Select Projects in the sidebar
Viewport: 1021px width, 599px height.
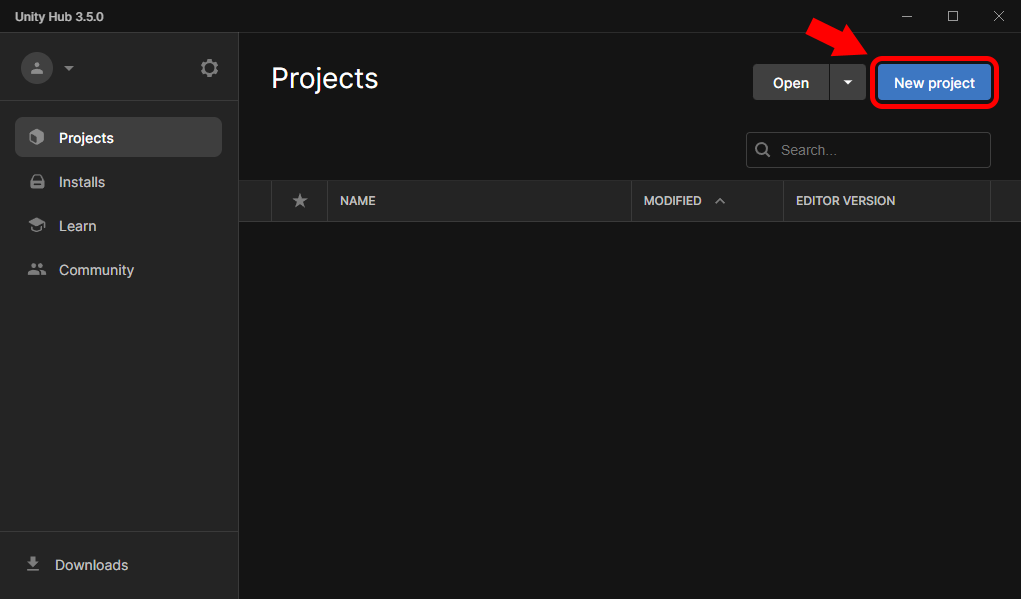point(119,137)
